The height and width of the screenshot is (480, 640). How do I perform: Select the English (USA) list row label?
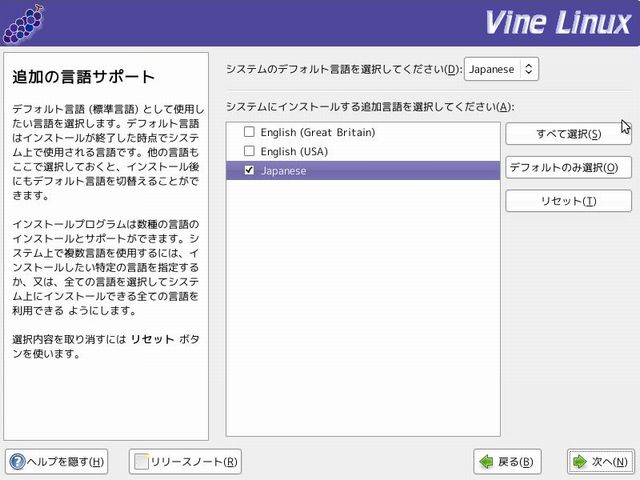click(294, 151)
